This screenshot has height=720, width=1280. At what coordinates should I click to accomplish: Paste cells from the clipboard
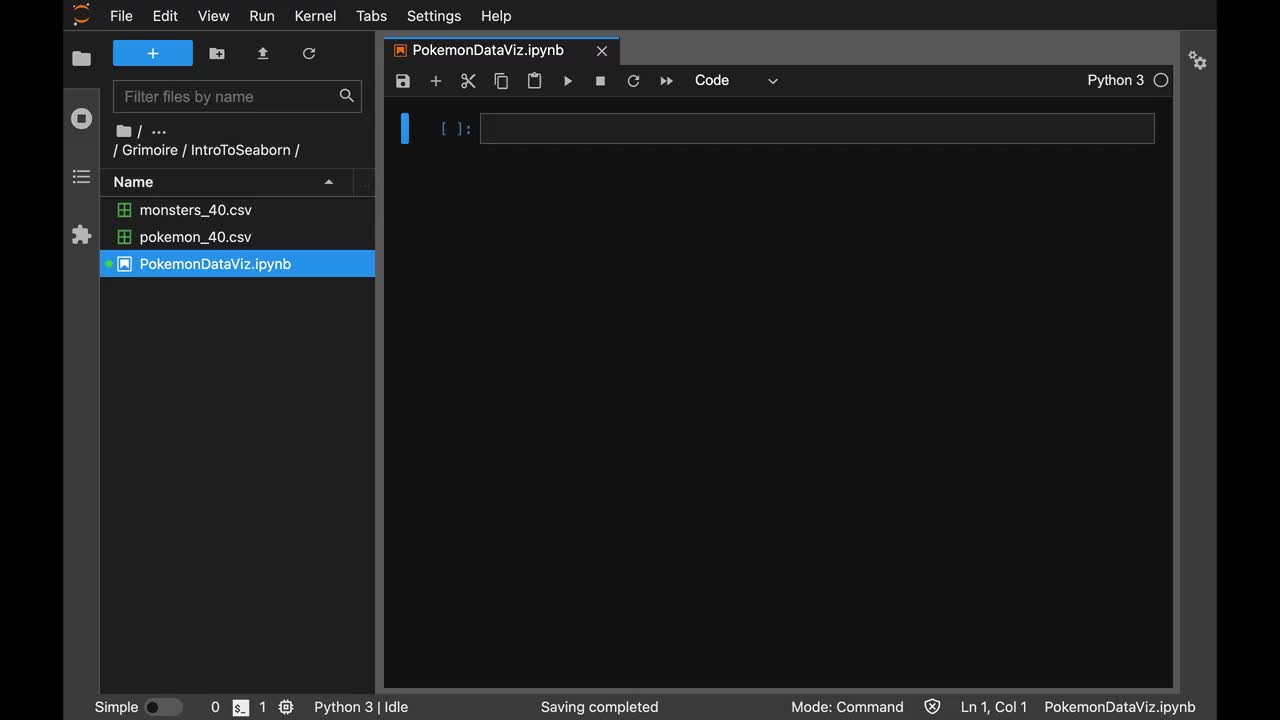point(534,81)
